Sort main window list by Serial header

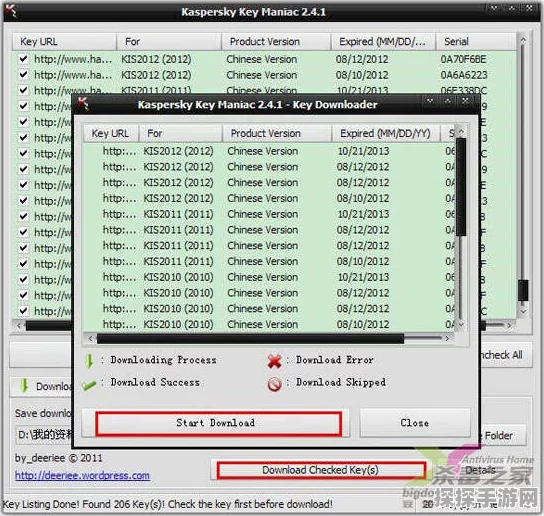(x=476, y=42)
